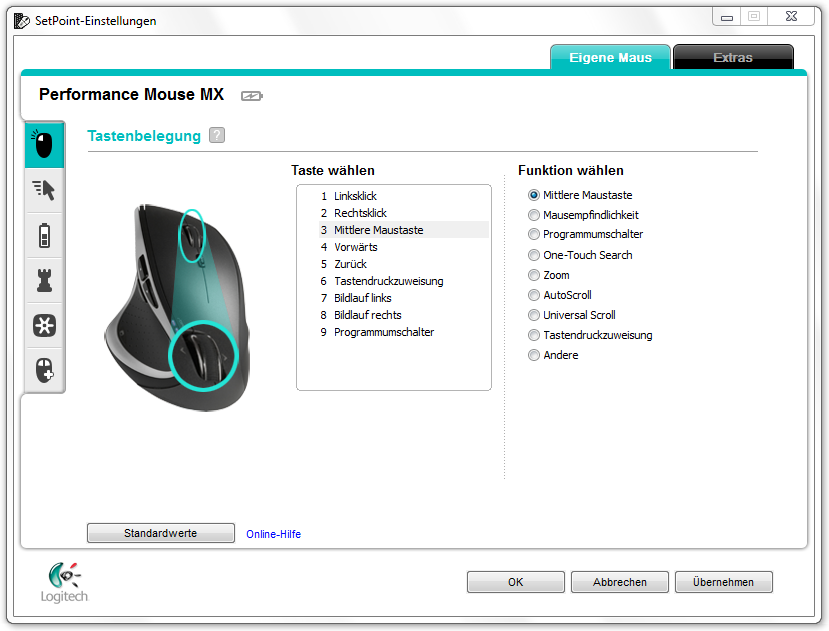
Task: Open the pointer speed settings (arrow icon)
Action: [x=44, y=191]
